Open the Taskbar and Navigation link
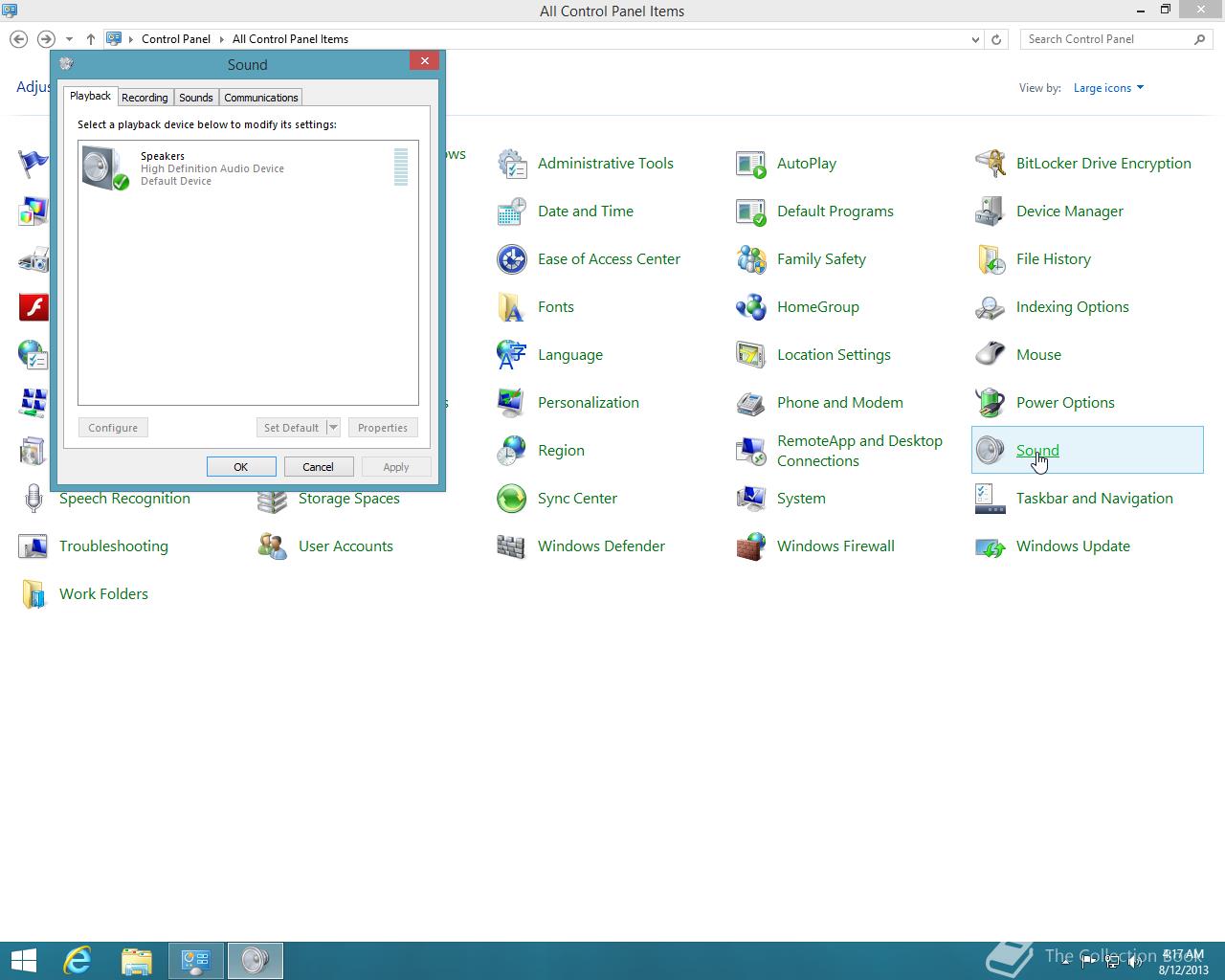The image size is (1225, 980). (1095, 499)
